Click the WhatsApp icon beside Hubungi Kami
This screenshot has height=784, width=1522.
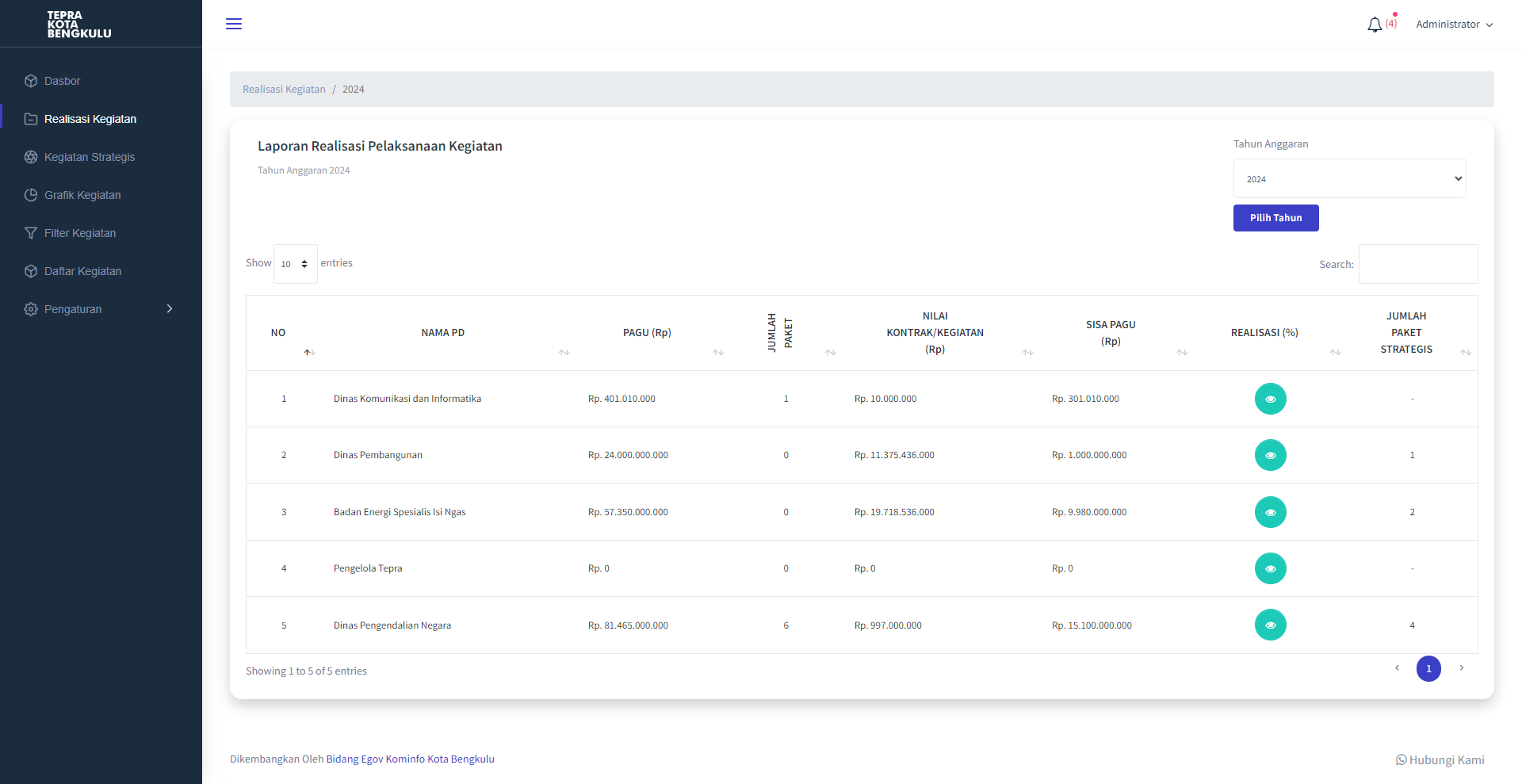coord(1401,759)
